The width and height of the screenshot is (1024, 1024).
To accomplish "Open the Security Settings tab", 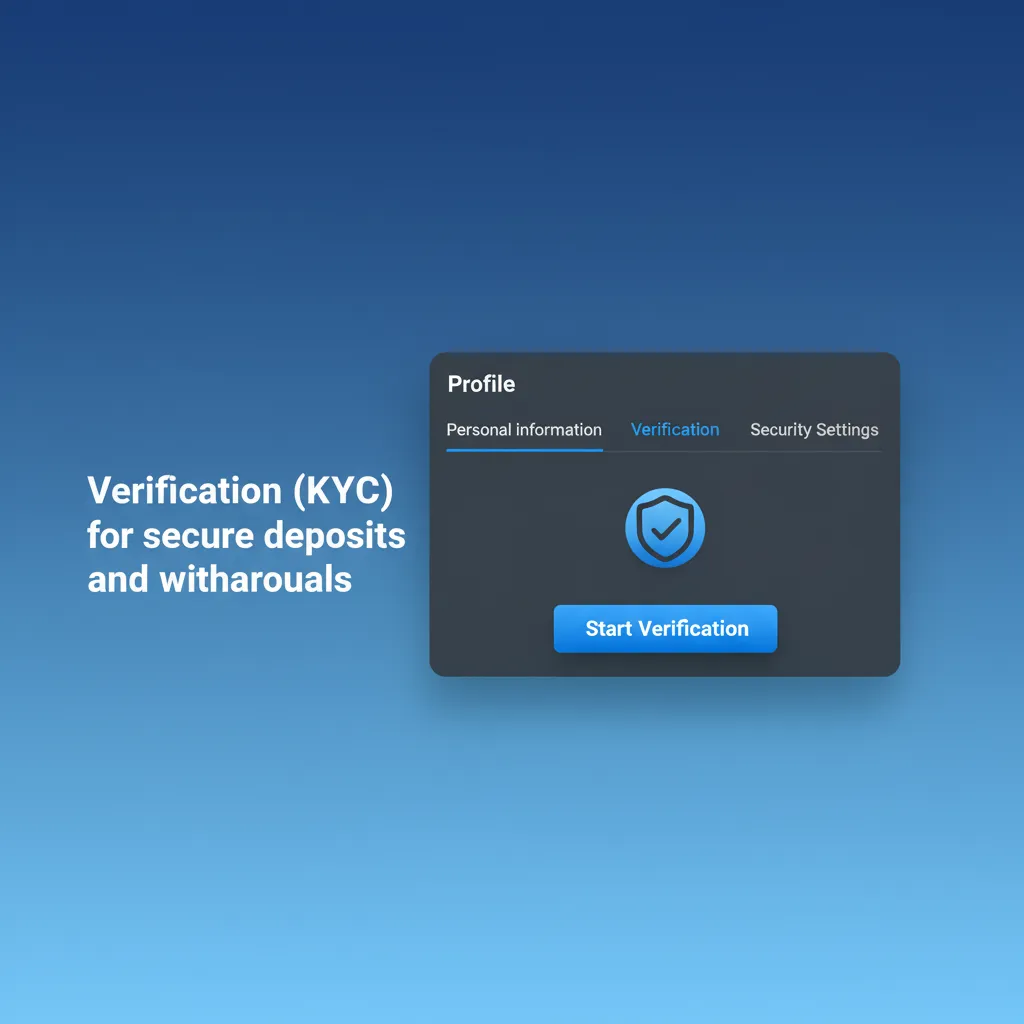I will coord(814,430).
